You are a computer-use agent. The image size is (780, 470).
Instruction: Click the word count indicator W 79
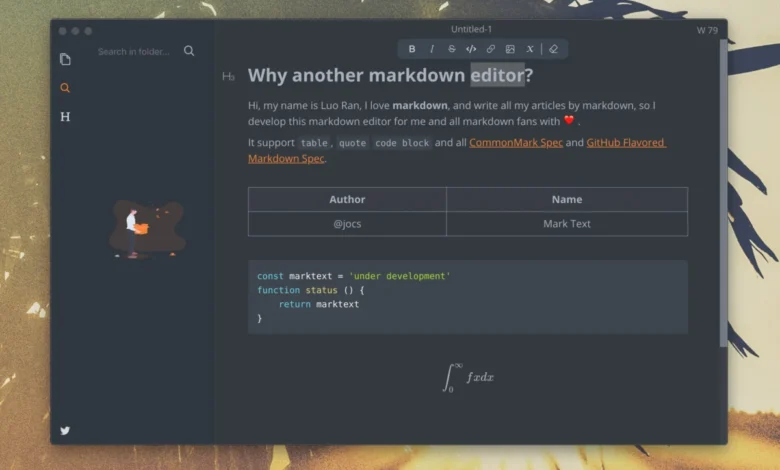tap(707, 30)
